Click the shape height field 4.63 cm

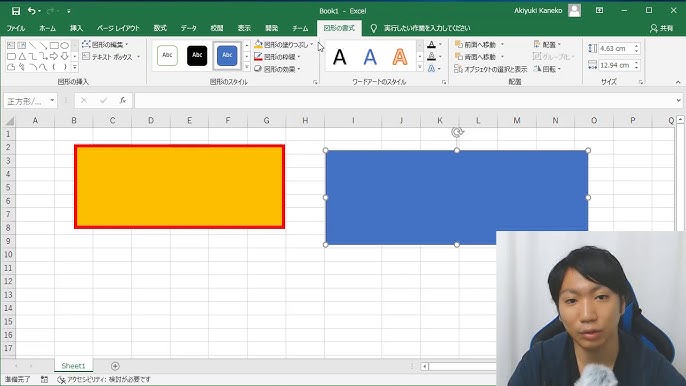click(615, 49)
